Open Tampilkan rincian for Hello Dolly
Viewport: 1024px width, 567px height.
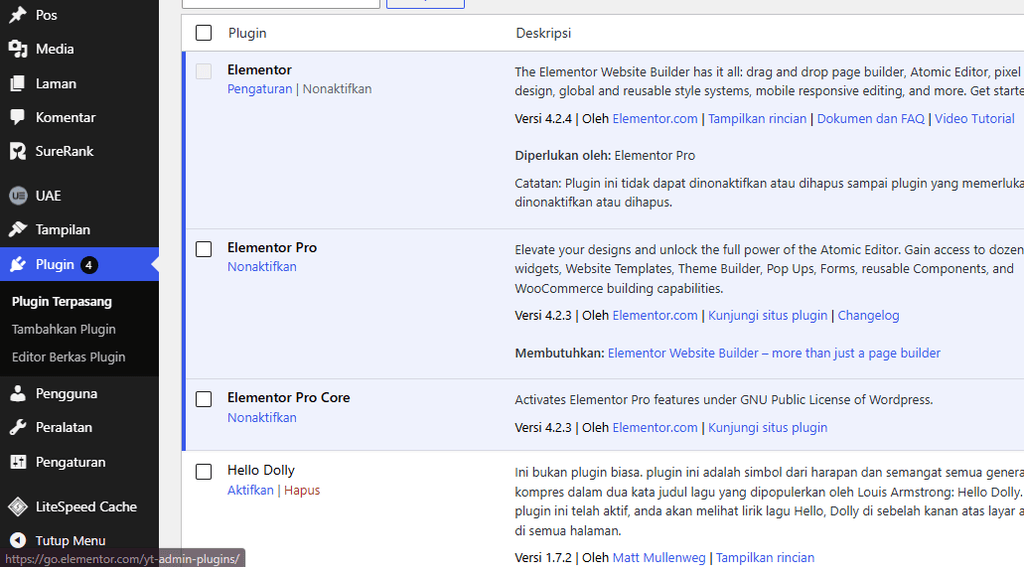[x=765, y=558]
